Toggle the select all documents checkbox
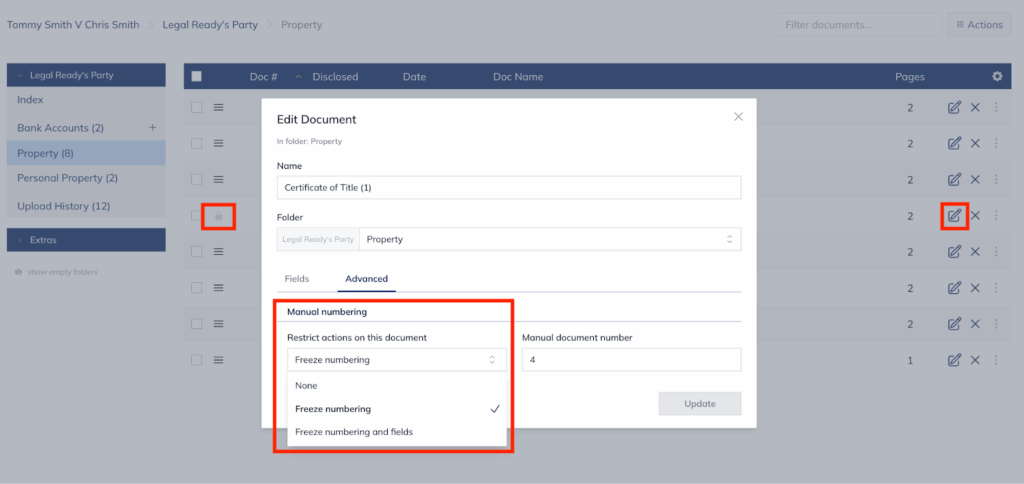 [x=197, y=76]
